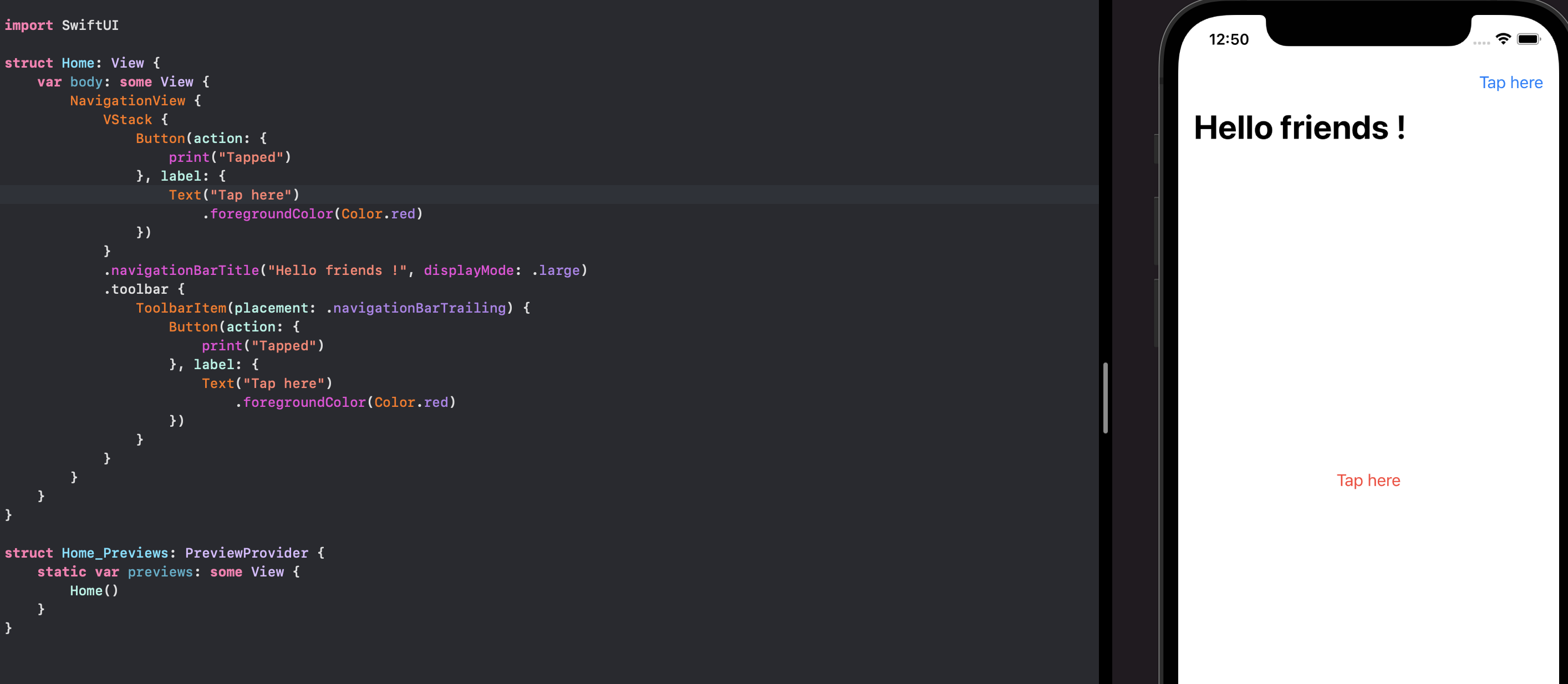The height and width of the screenshot is (684, 1568).
Task: Click .navigationBarTrailing placement in the code
Action: coord(419,308)
